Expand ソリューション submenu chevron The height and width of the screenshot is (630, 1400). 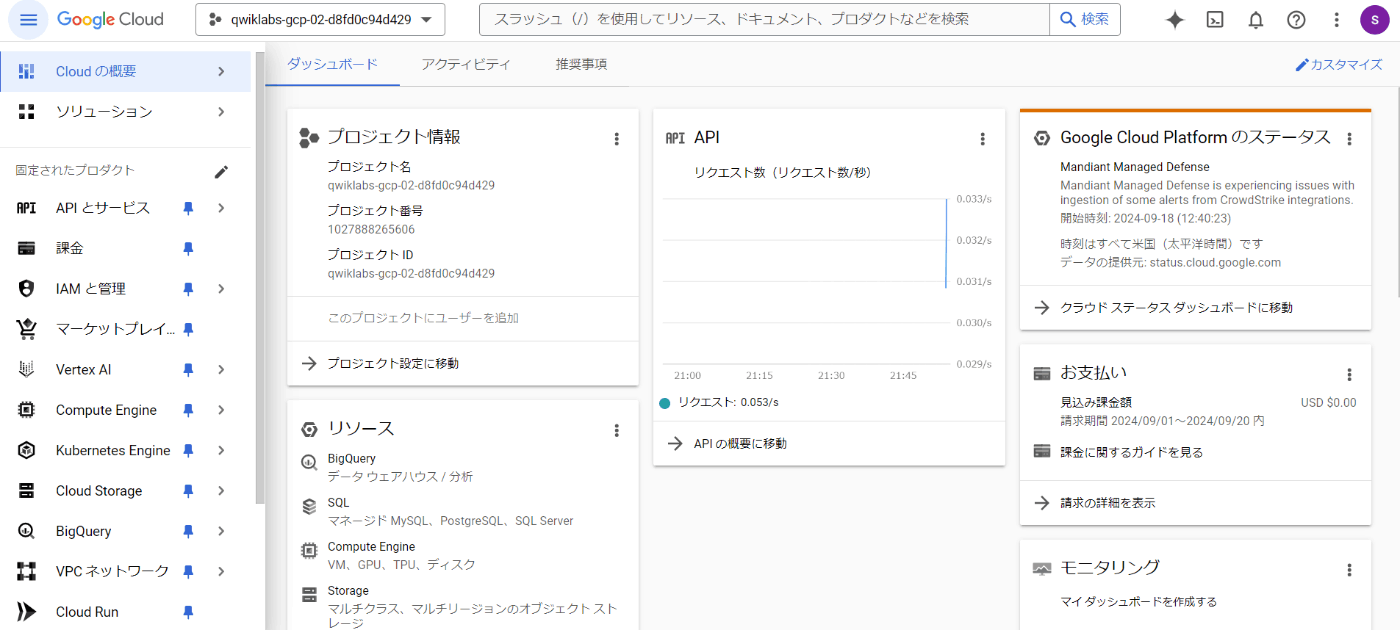(221, 112)
